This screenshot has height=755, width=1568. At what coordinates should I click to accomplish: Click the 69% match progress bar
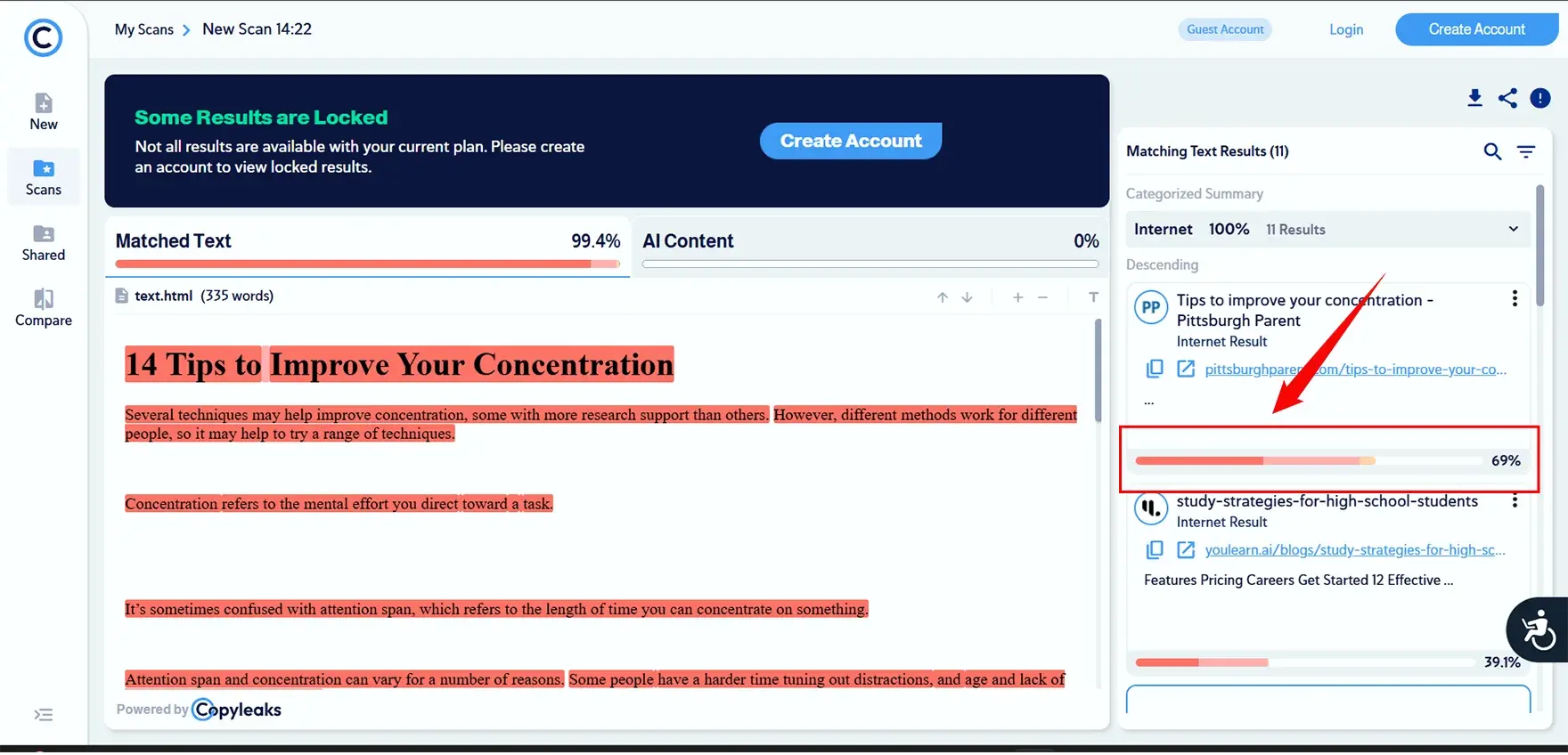click(1308, 460)
